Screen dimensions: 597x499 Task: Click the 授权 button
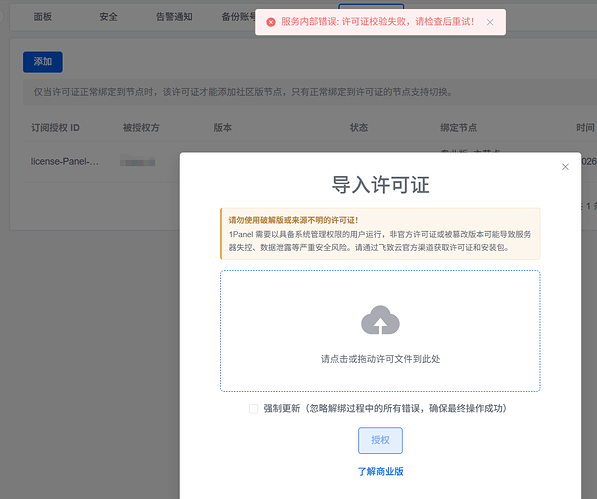click(380, 440)
